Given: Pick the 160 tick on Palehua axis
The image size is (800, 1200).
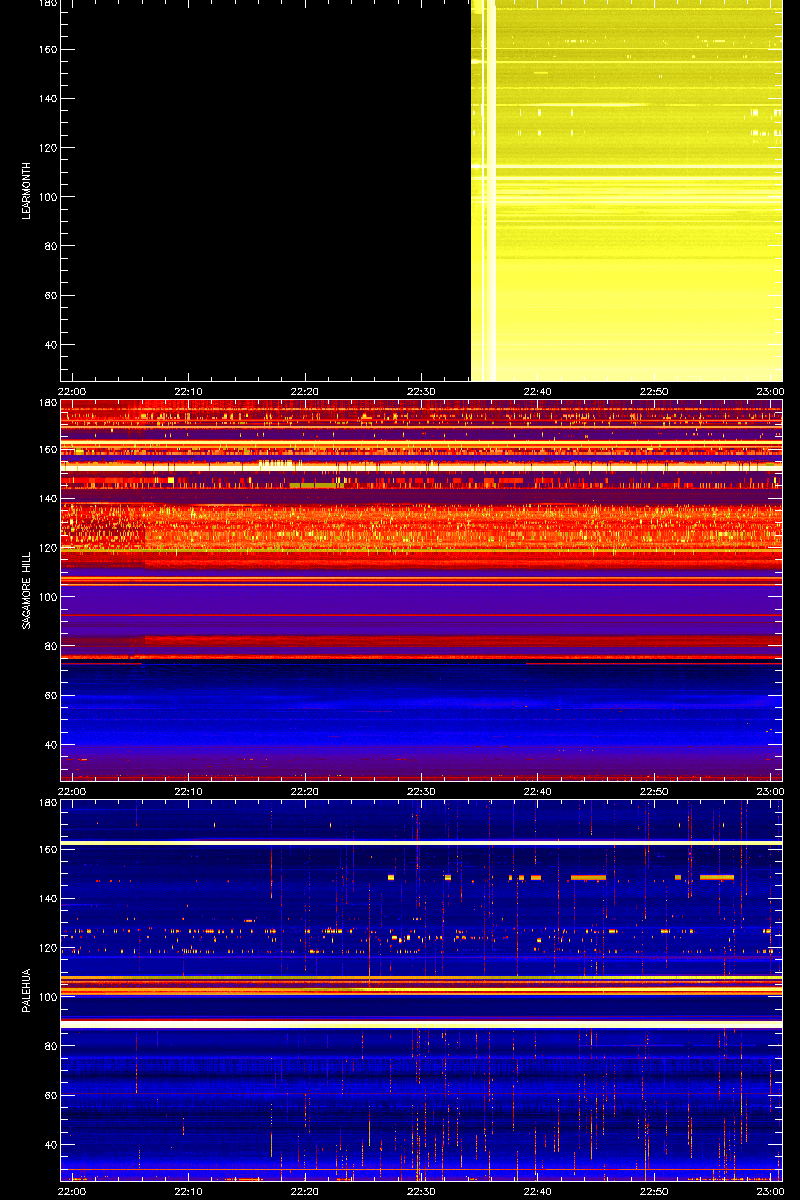Looking at the screenshot, I should (47, 850).
